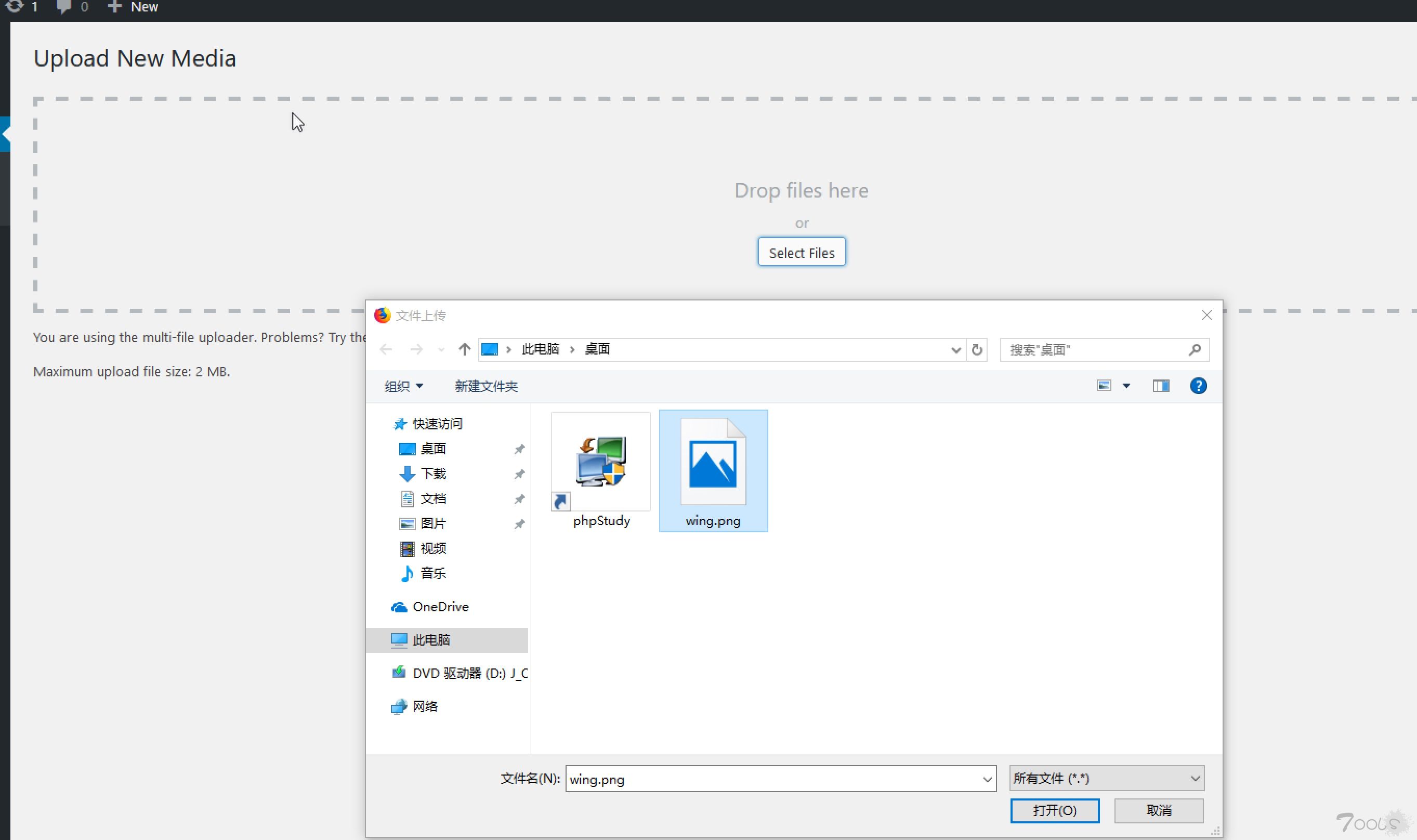Open recent locations dropdown chevron
Screen dimensions: 1417x840
click(441, 350)
